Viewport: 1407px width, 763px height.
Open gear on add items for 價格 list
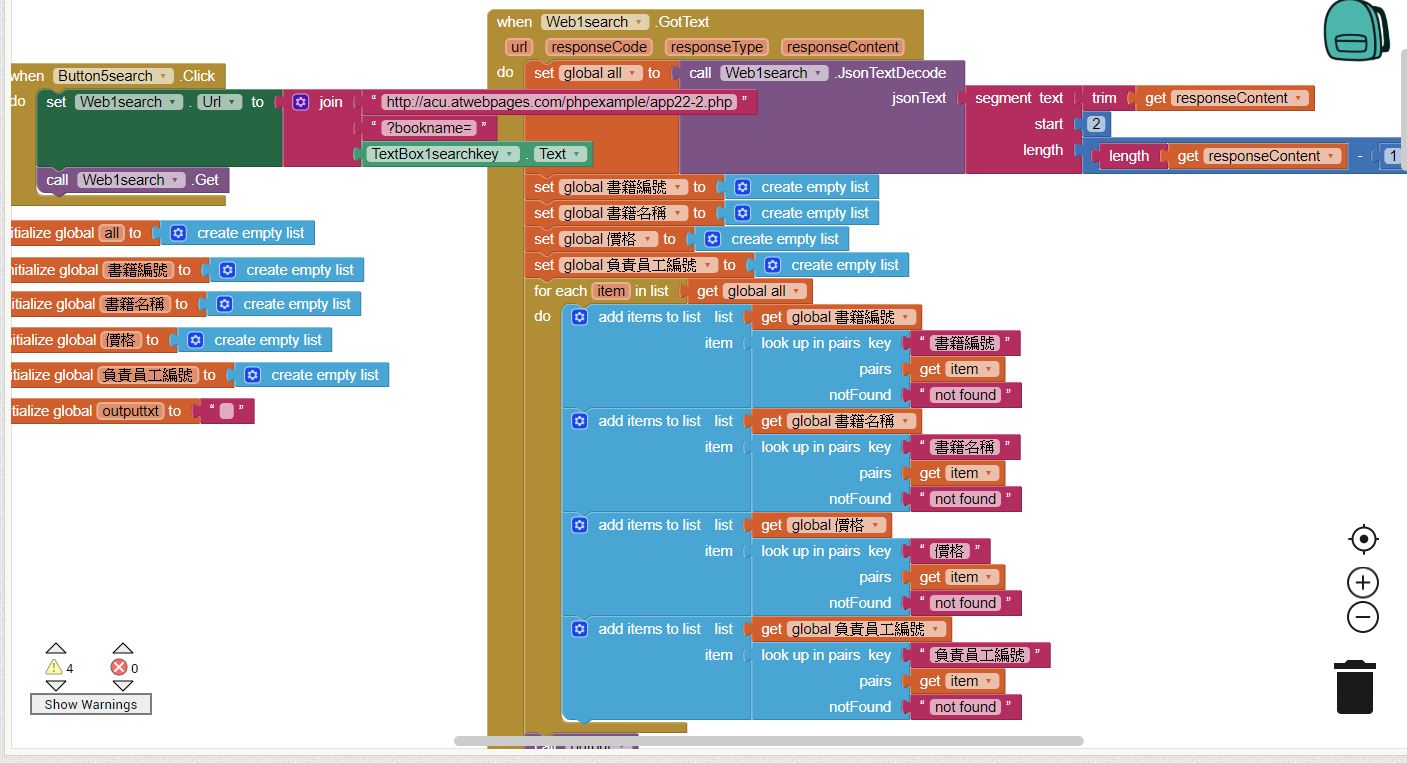click(x=579, y=525)
